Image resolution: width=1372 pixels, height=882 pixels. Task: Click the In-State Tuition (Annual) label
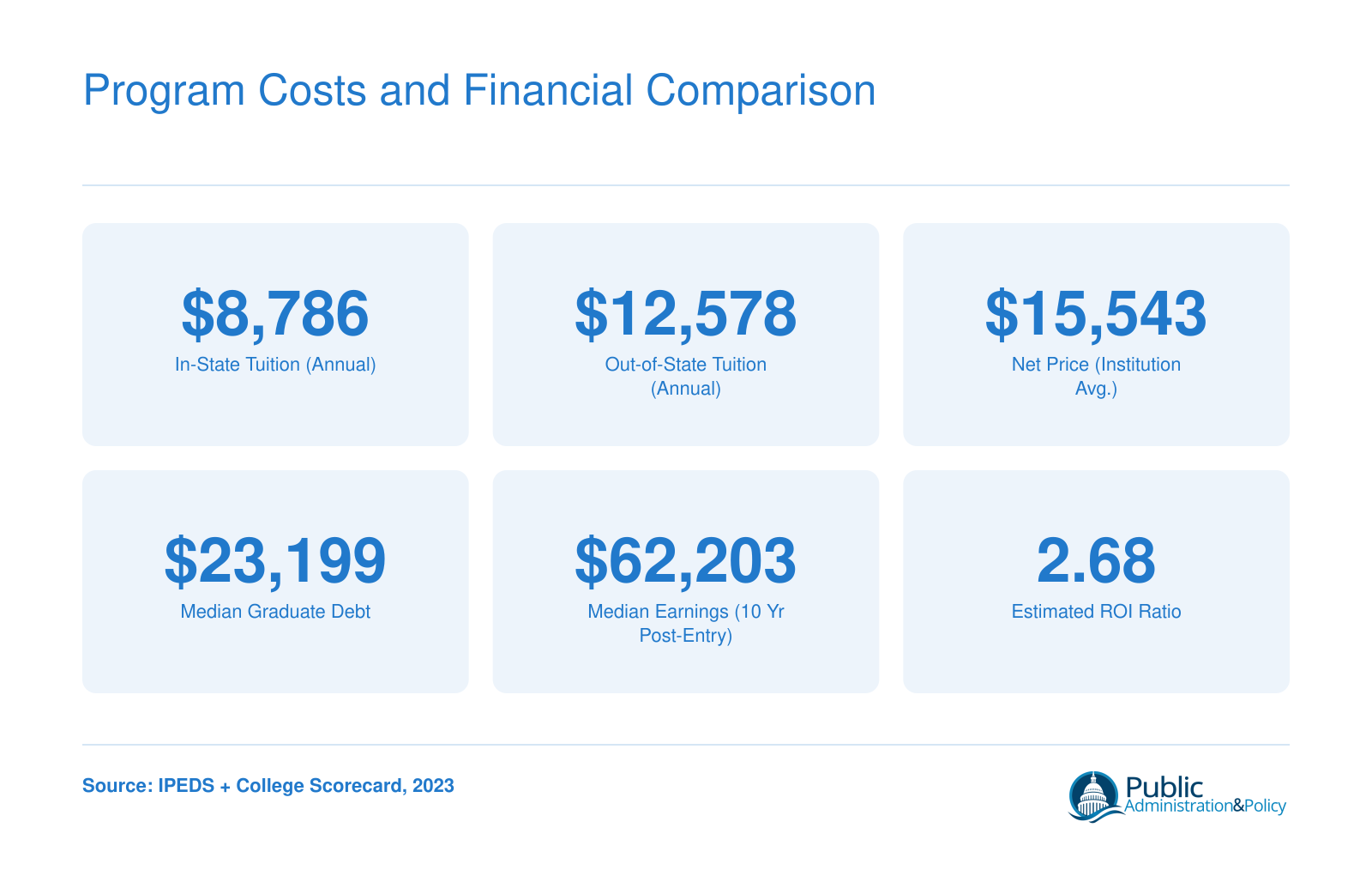(x=275, y=365)
